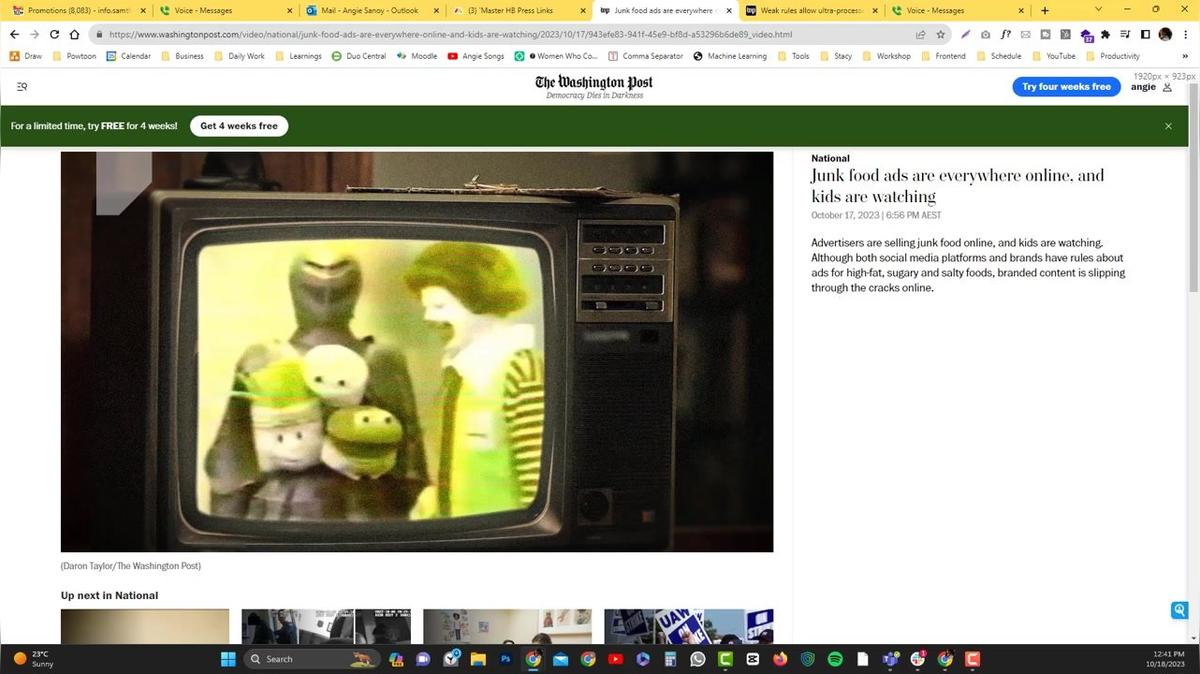The width and height of the screenshot is (1200, 674).
Task: Switch to Master HB Press Links tab
Action: [519, 10]
